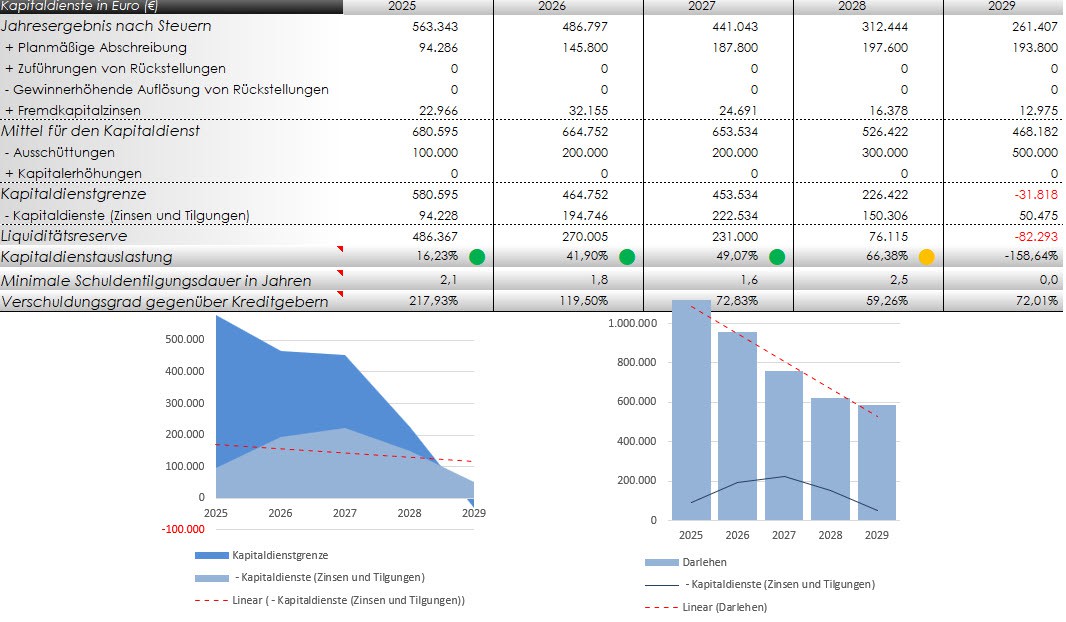
Task: Click the 2027 column header cell
Action: tap(718, 6)
